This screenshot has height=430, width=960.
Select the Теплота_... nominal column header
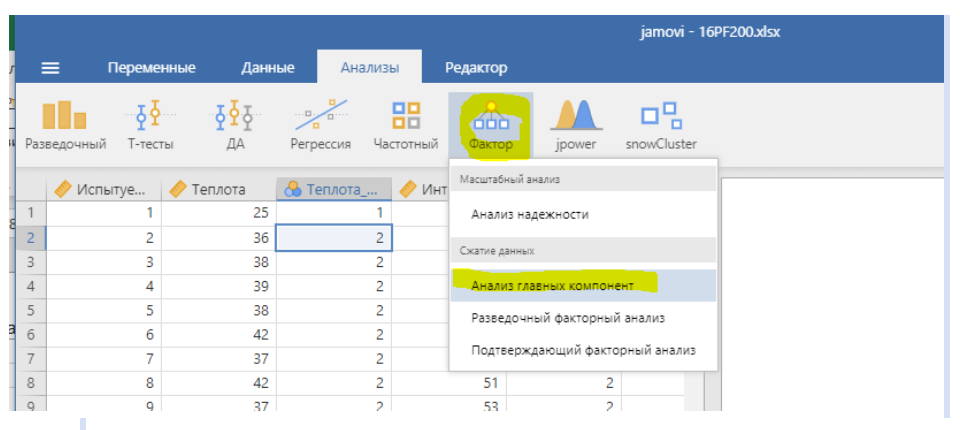[x=334, y=189]
